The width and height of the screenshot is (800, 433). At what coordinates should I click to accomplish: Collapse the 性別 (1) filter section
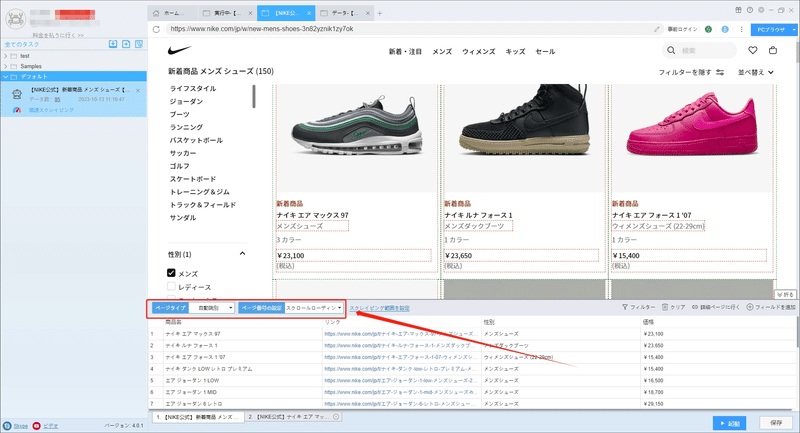click(242, 253)
